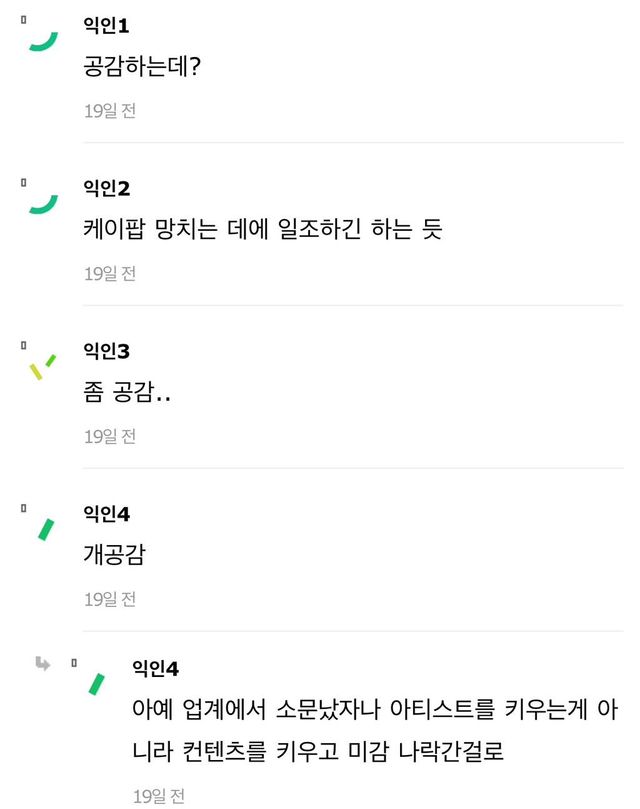Click the 익인4 name on the indented reply
640x809 pixels.
(x=155, y=668)
